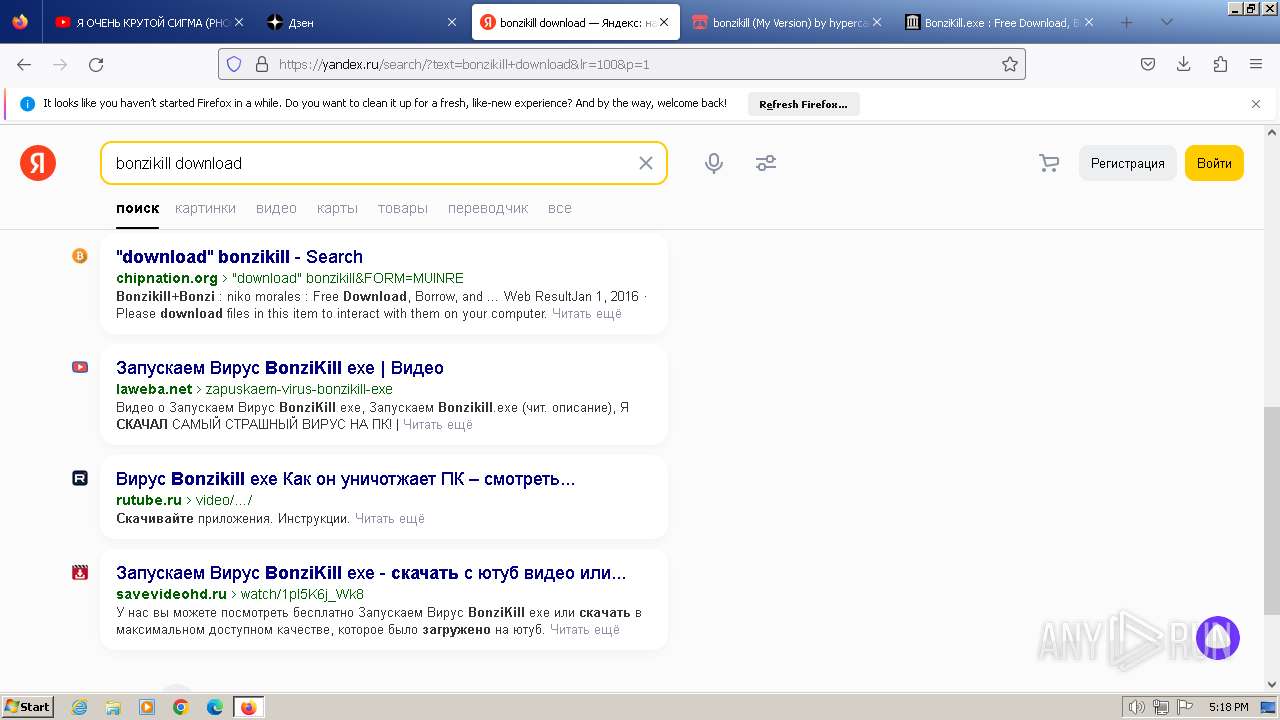Start voice search with the microphone icon
Screen dimensions: 1280x720
point(714,163)
